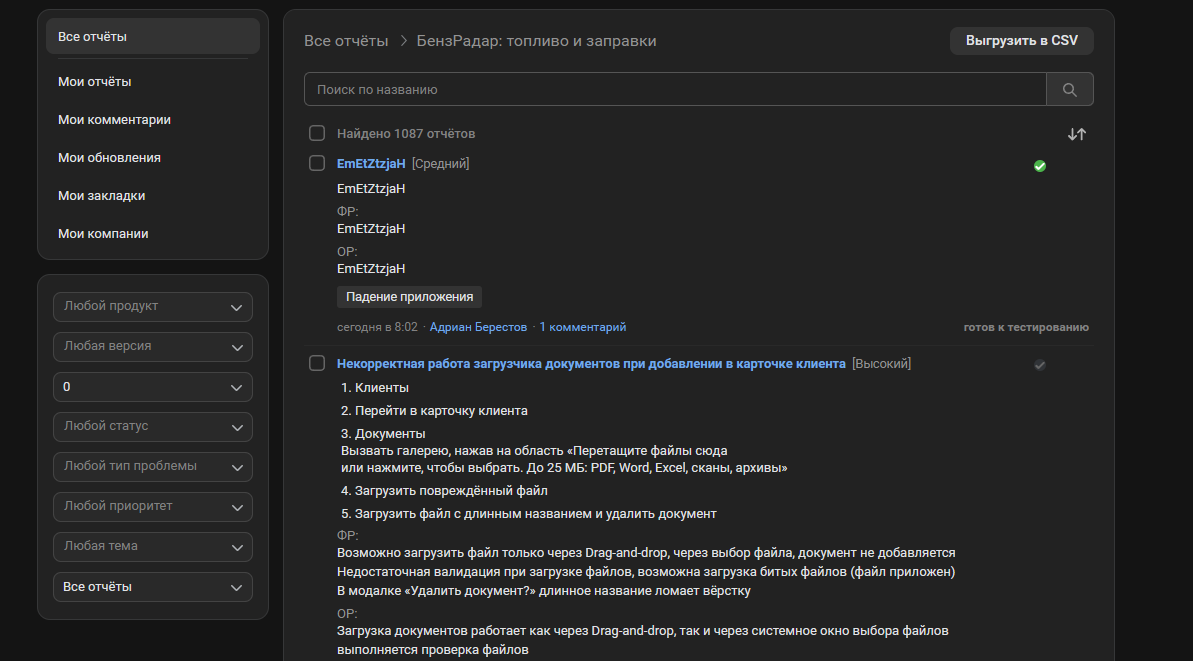Viewport: 1193px width, 661px height.
Task: Select checkbox of the загрузчика документов report
Action: 317,363
